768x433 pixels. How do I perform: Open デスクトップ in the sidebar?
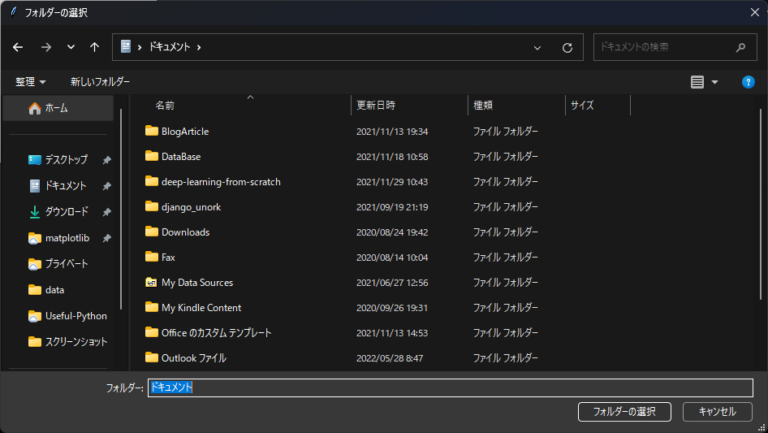tap(67, 160)
